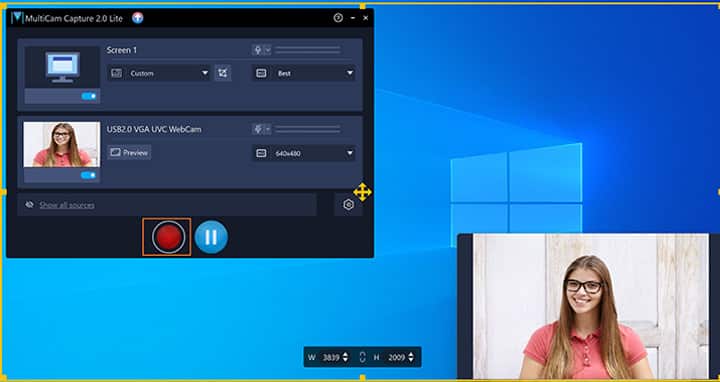Screen dimensions: 720x382
Task: Click the webcam thumbnail in source list
Action: click(x=62, y=144)
